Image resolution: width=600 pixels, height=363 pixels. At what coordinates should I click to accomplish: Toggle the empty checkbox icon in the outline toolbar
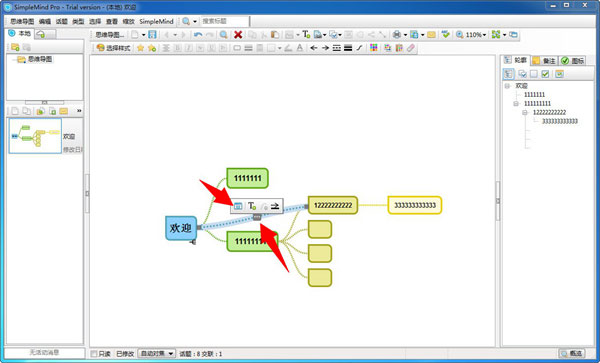pyautogui.click(x=534, y=74)
